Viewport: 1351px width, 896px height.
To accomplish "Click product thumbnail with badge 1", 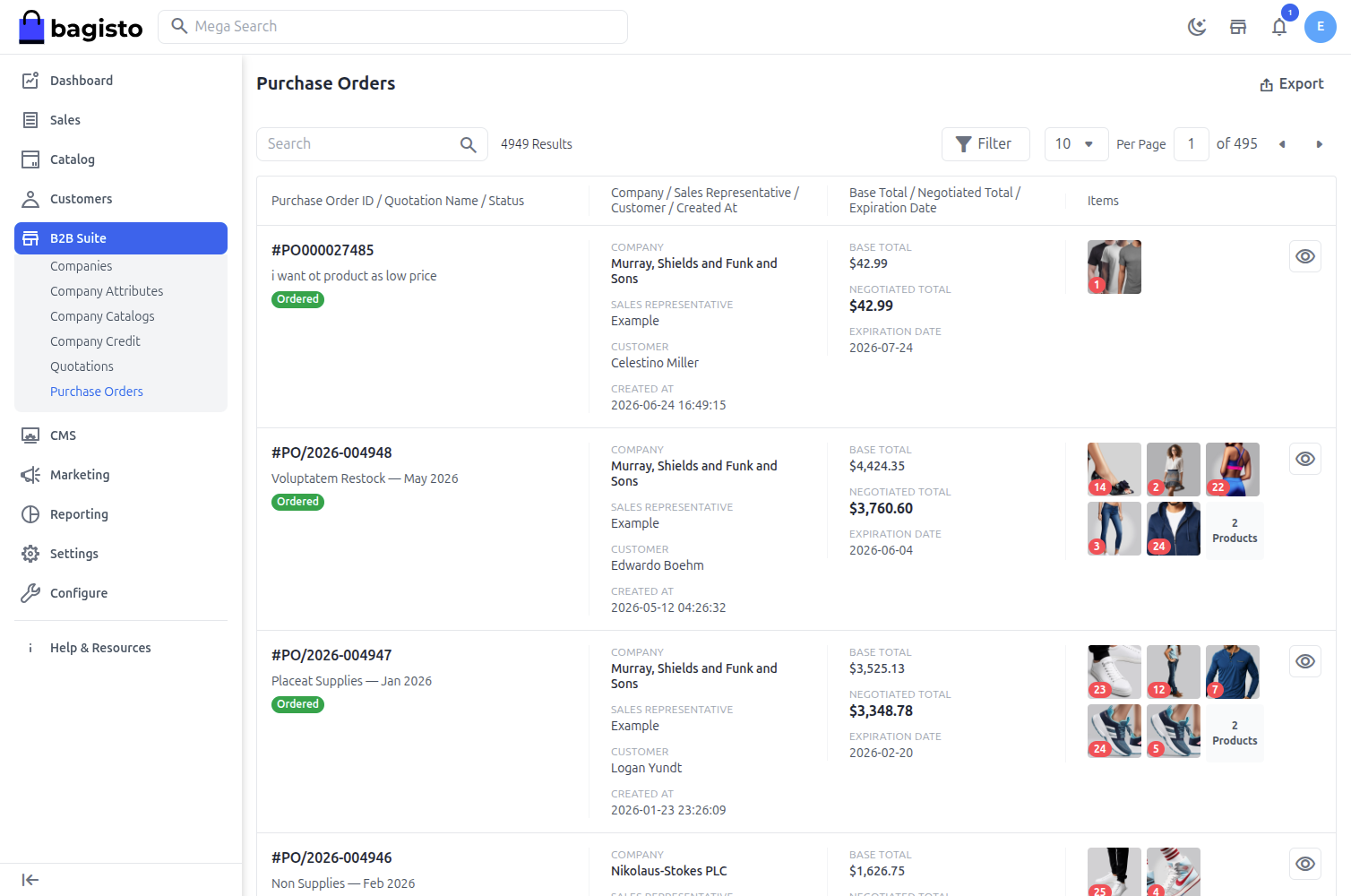I will tap(1114, 267).
